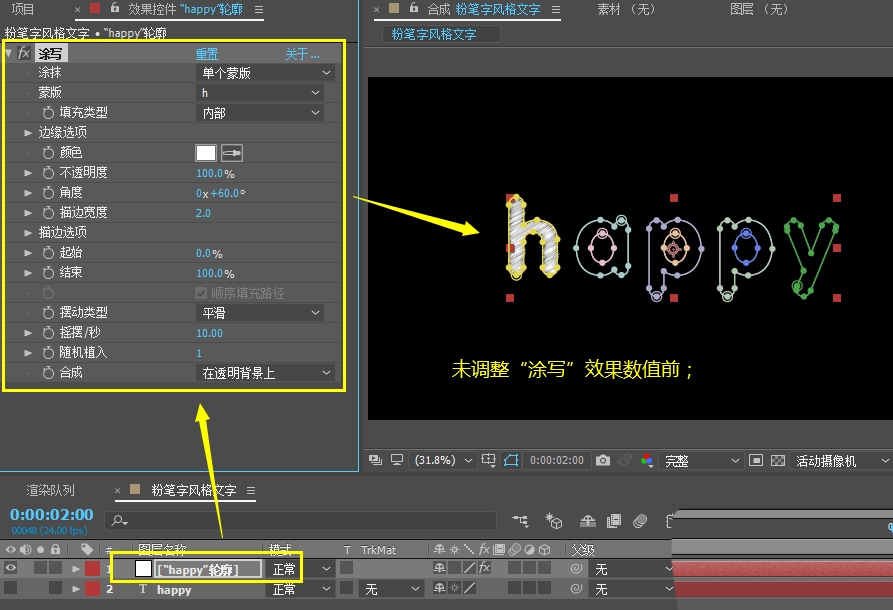Hide the "happy"轮廓 layer
The image size is (893, 610).
tap(10, 567)
